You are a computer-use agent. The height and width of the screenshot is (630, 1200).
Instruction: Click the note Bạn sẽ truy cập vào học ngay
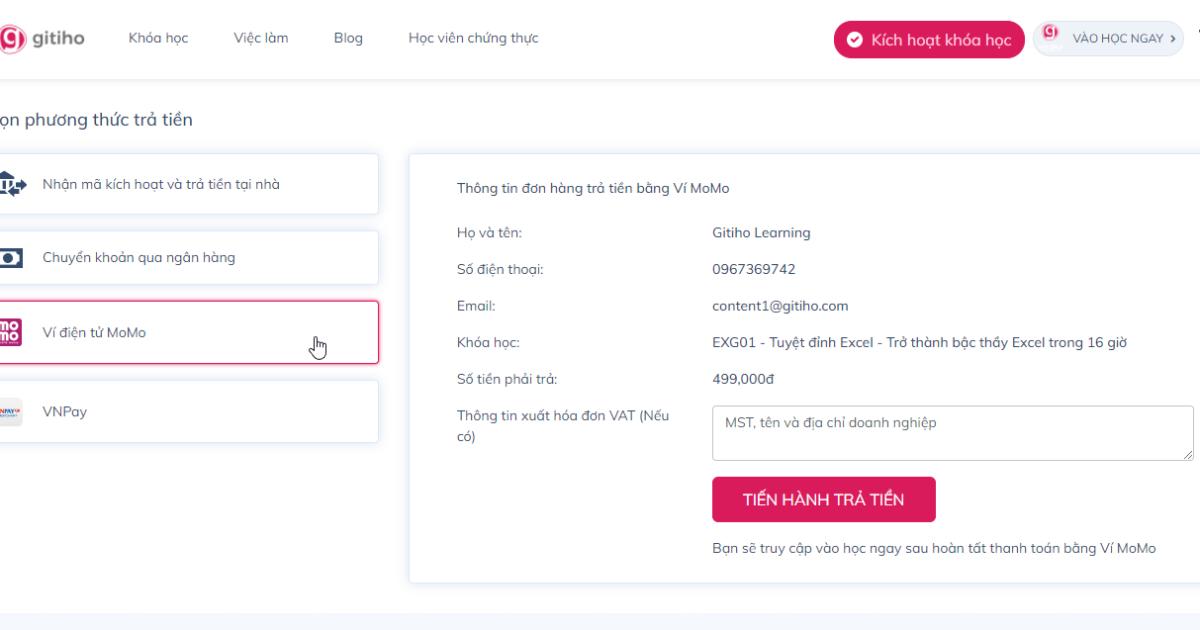[x=933, y=548]
